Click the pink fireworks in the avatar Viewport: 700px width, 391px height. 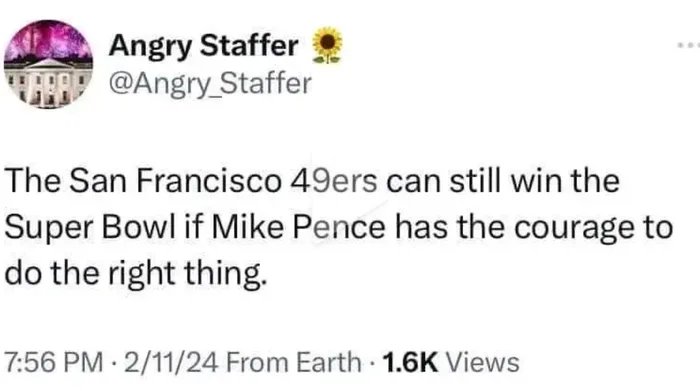pyautogui.click(x=49, y=39)
